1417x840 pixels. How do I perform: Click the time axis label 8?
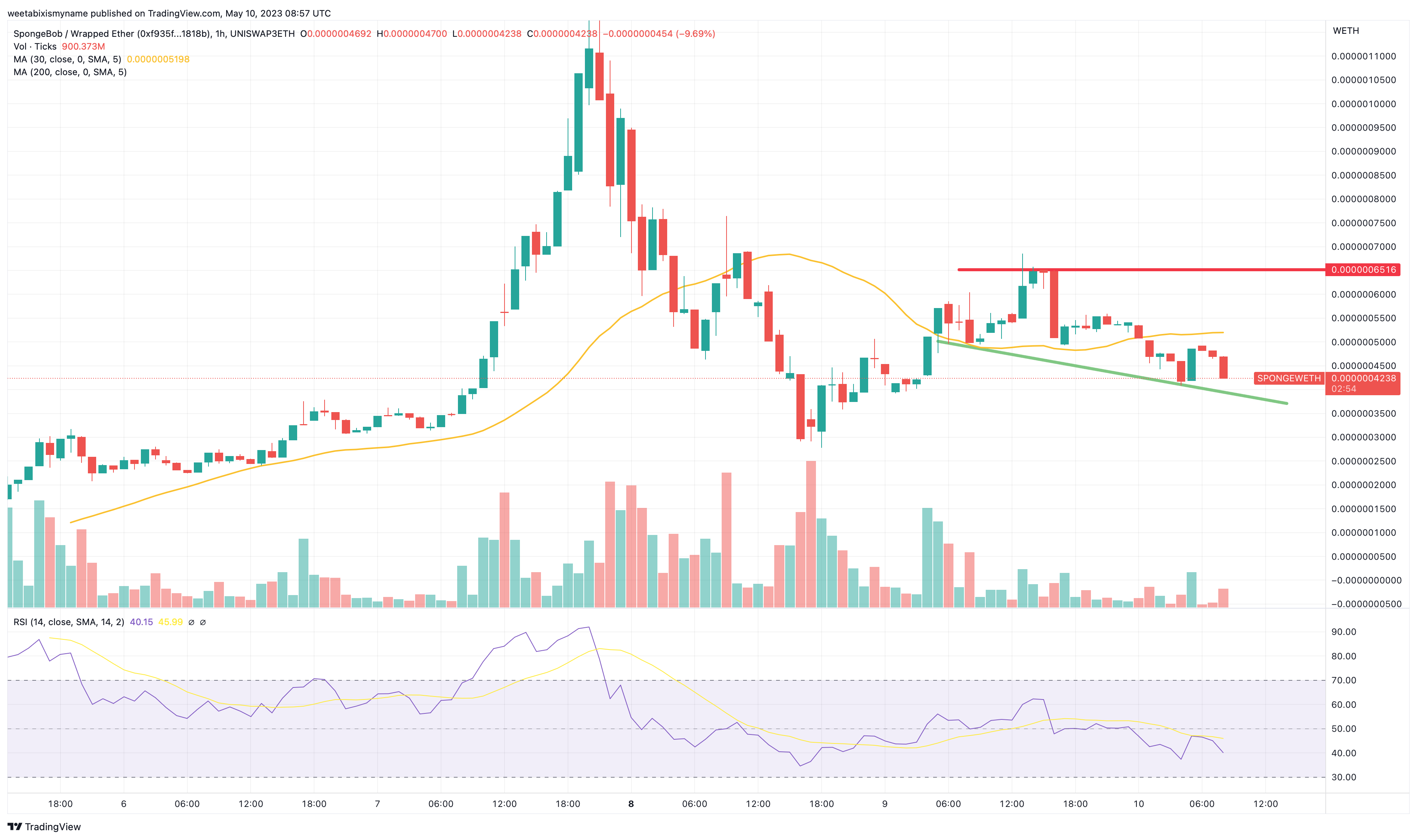(631, 804)
